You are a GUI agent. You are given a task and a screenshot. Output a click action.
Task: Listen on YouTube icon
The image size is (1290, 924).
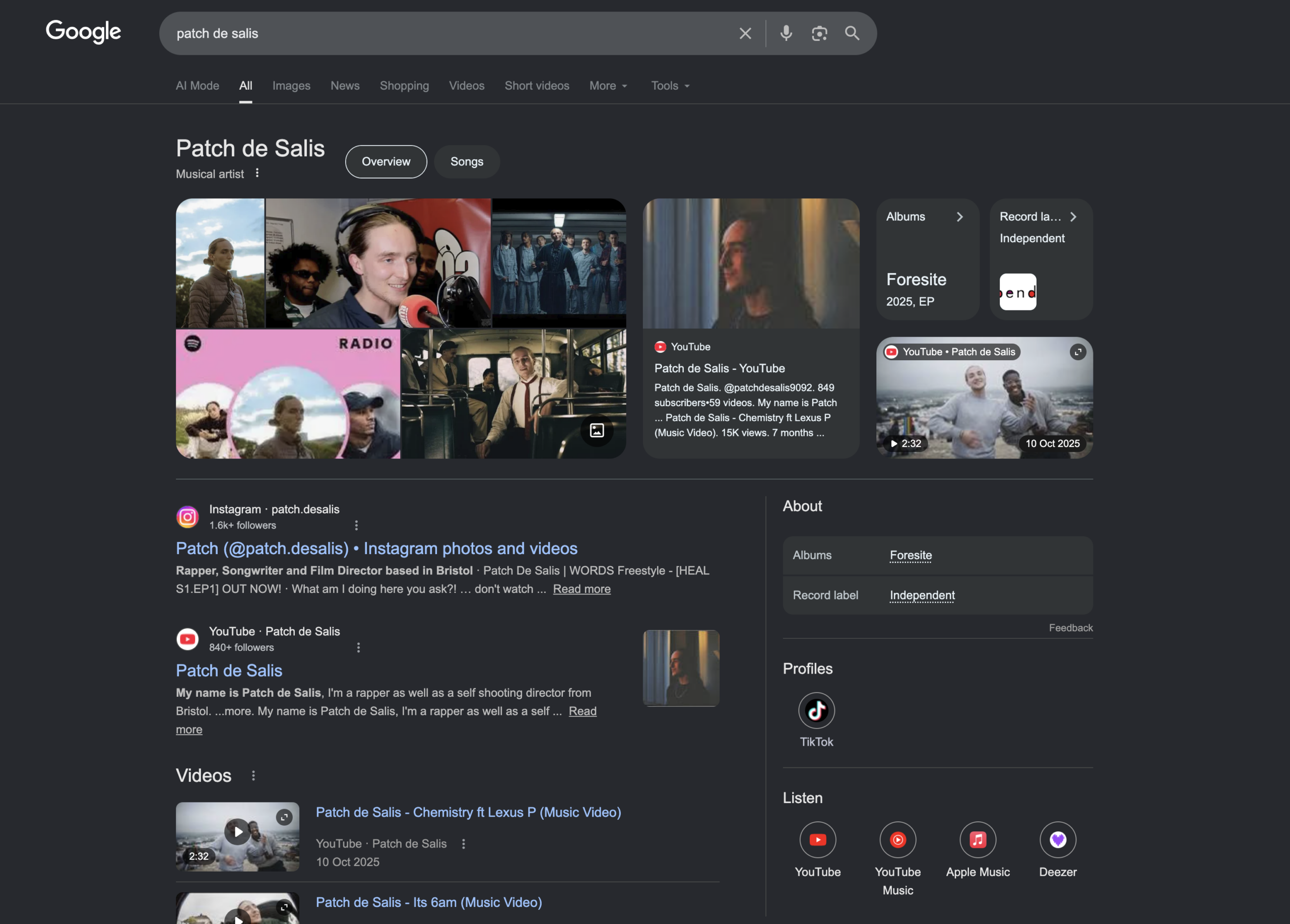pos(817,839)
